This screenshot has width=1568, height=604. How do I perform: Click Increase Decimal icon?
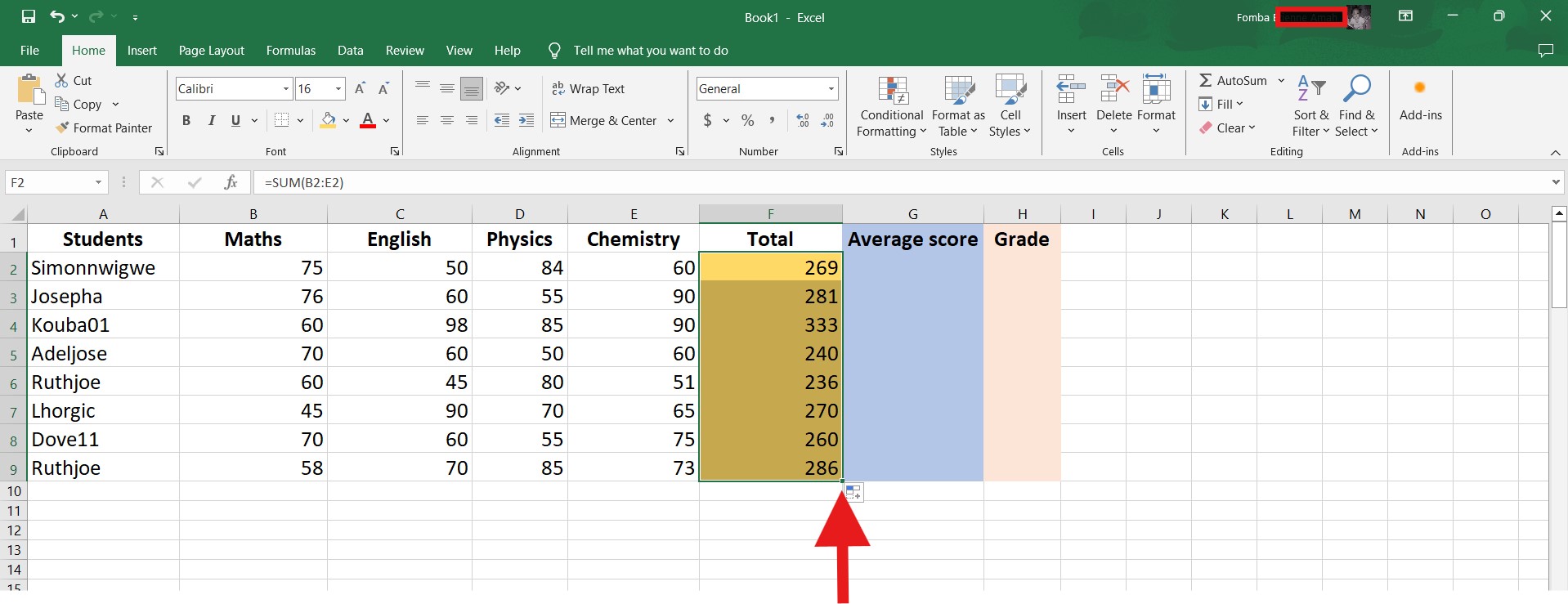pos(803,121)
